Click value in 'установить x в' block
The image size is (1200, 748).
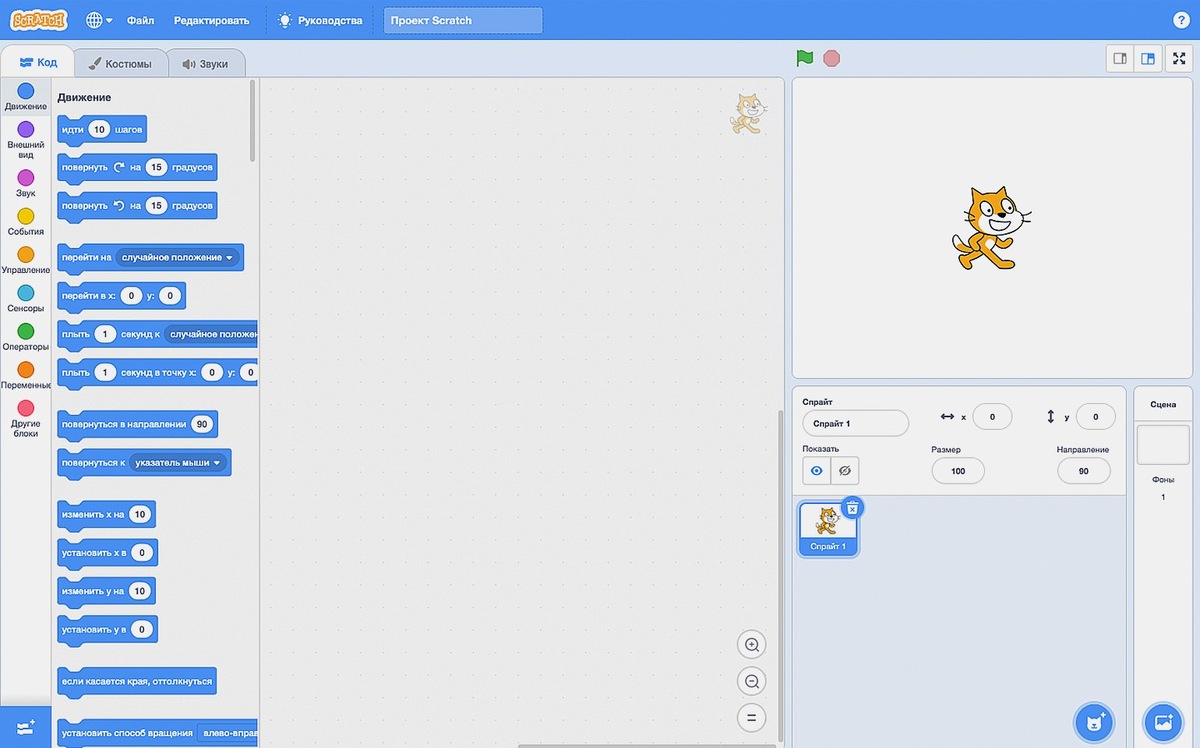point(141,553)
